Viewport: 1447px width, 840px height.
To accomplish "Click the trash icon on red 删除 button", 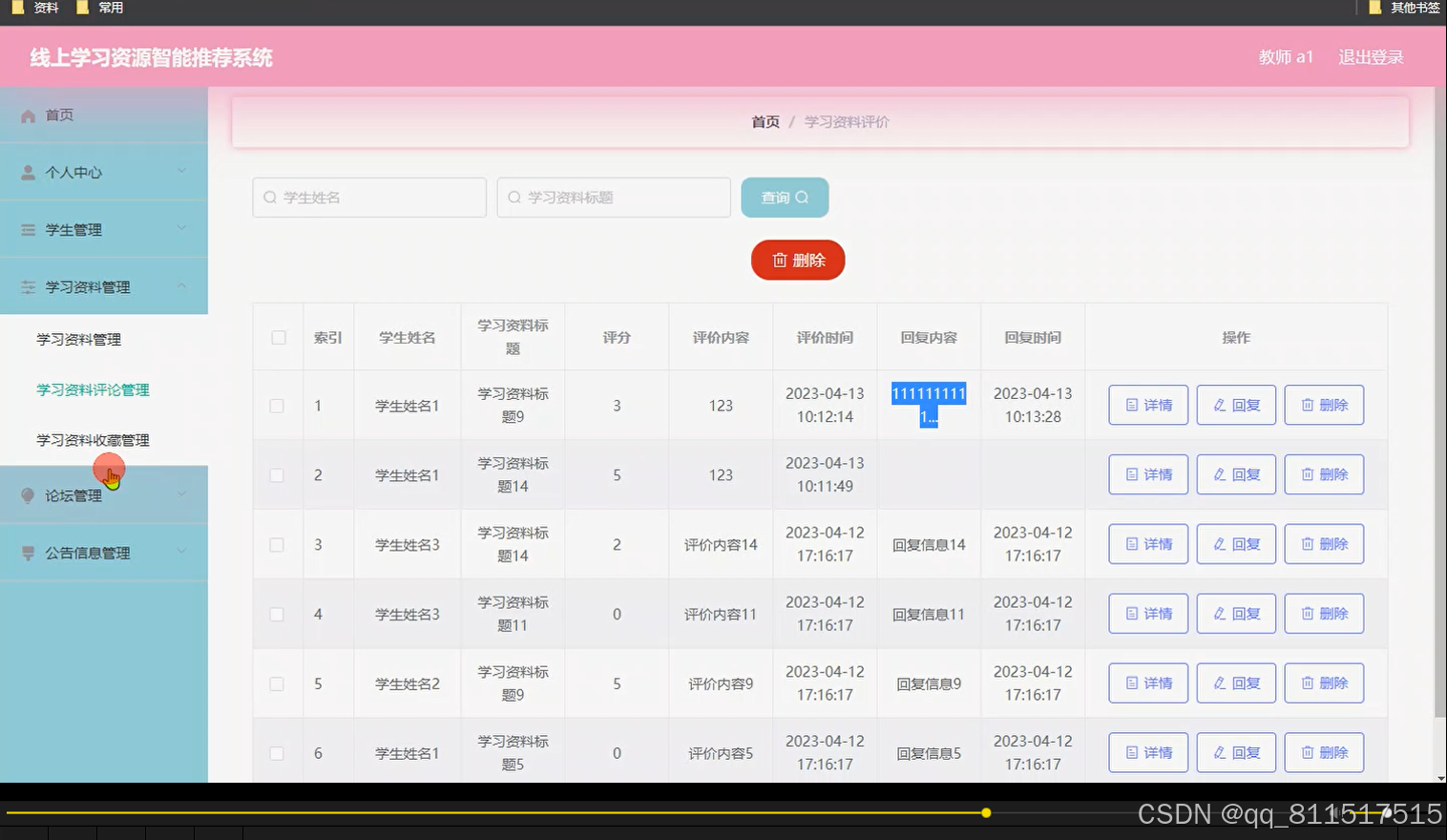I will (x=779, y=261).
